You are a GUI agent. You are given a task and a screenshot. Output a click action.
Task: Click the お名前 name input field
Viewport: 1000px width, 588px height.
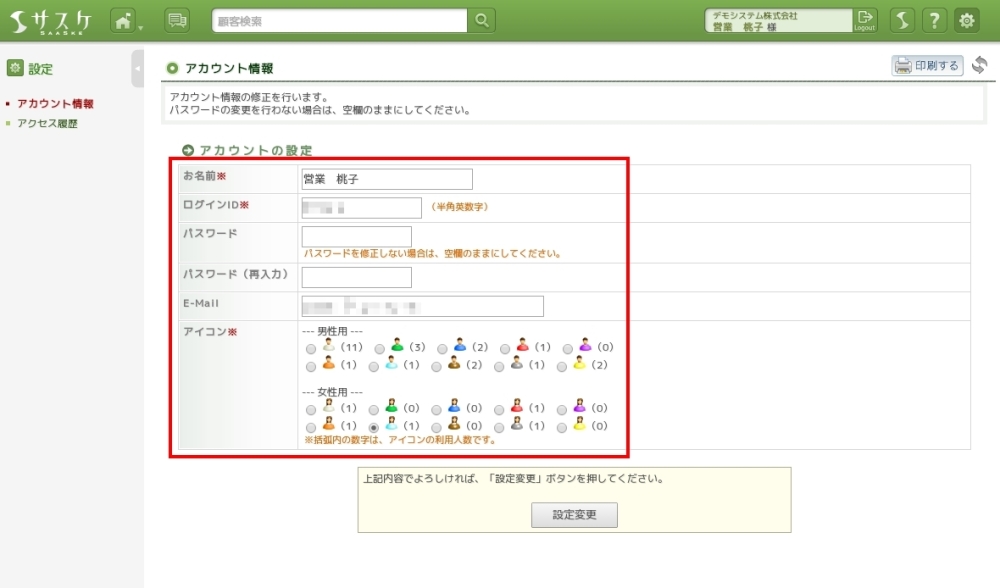click(x=386, y=179)
